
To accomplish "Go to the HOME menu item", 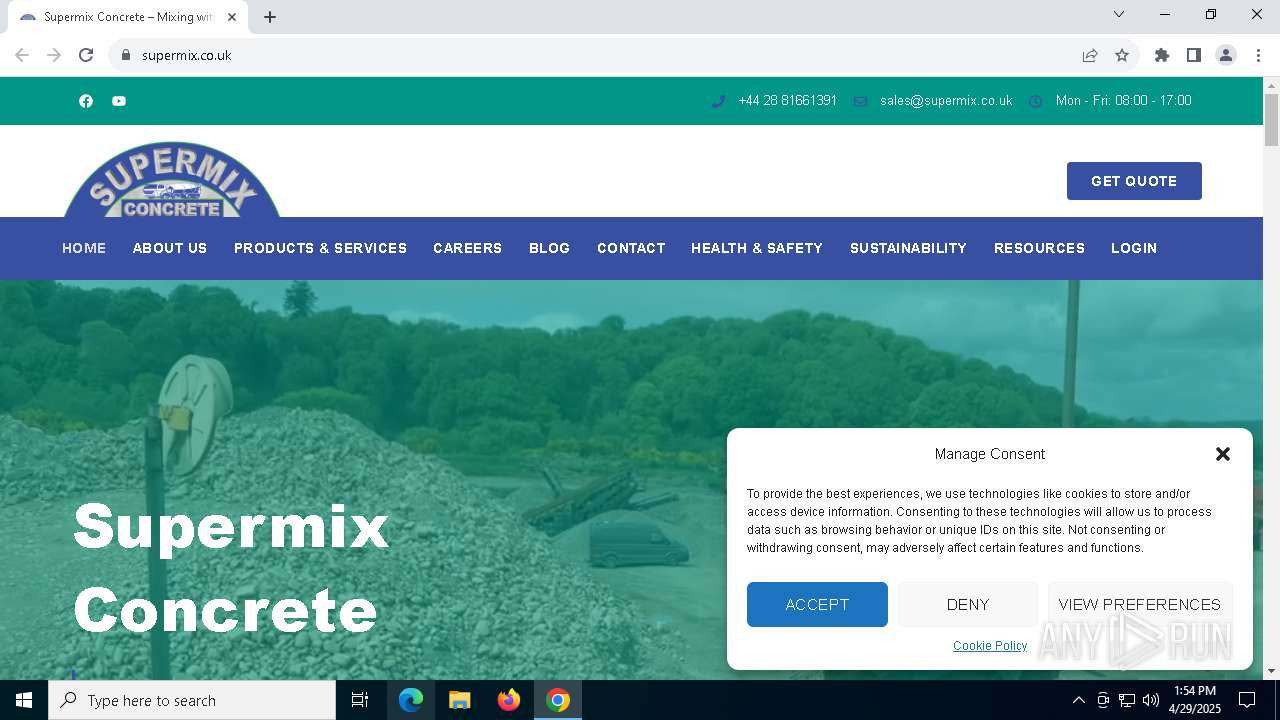I will [84, 248].
